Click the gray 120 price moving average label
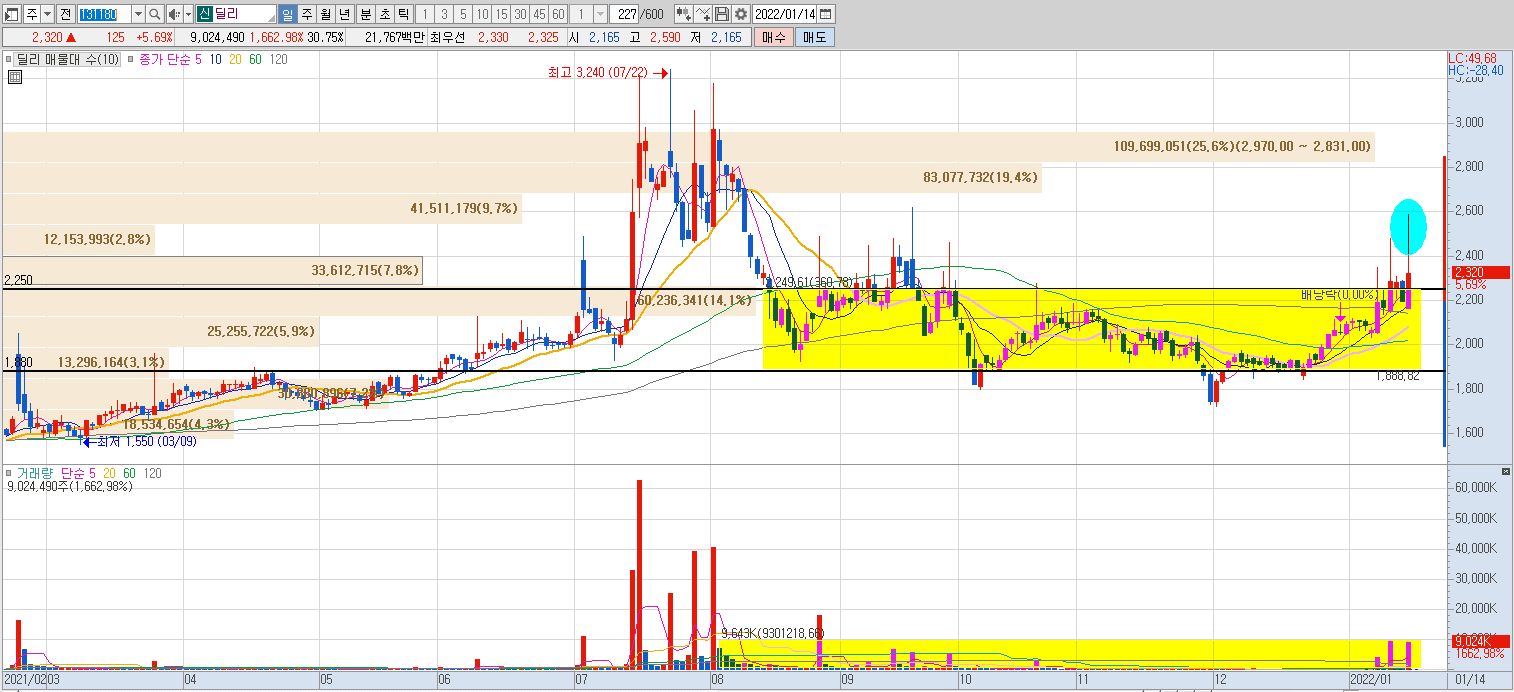 pos(279,59)
